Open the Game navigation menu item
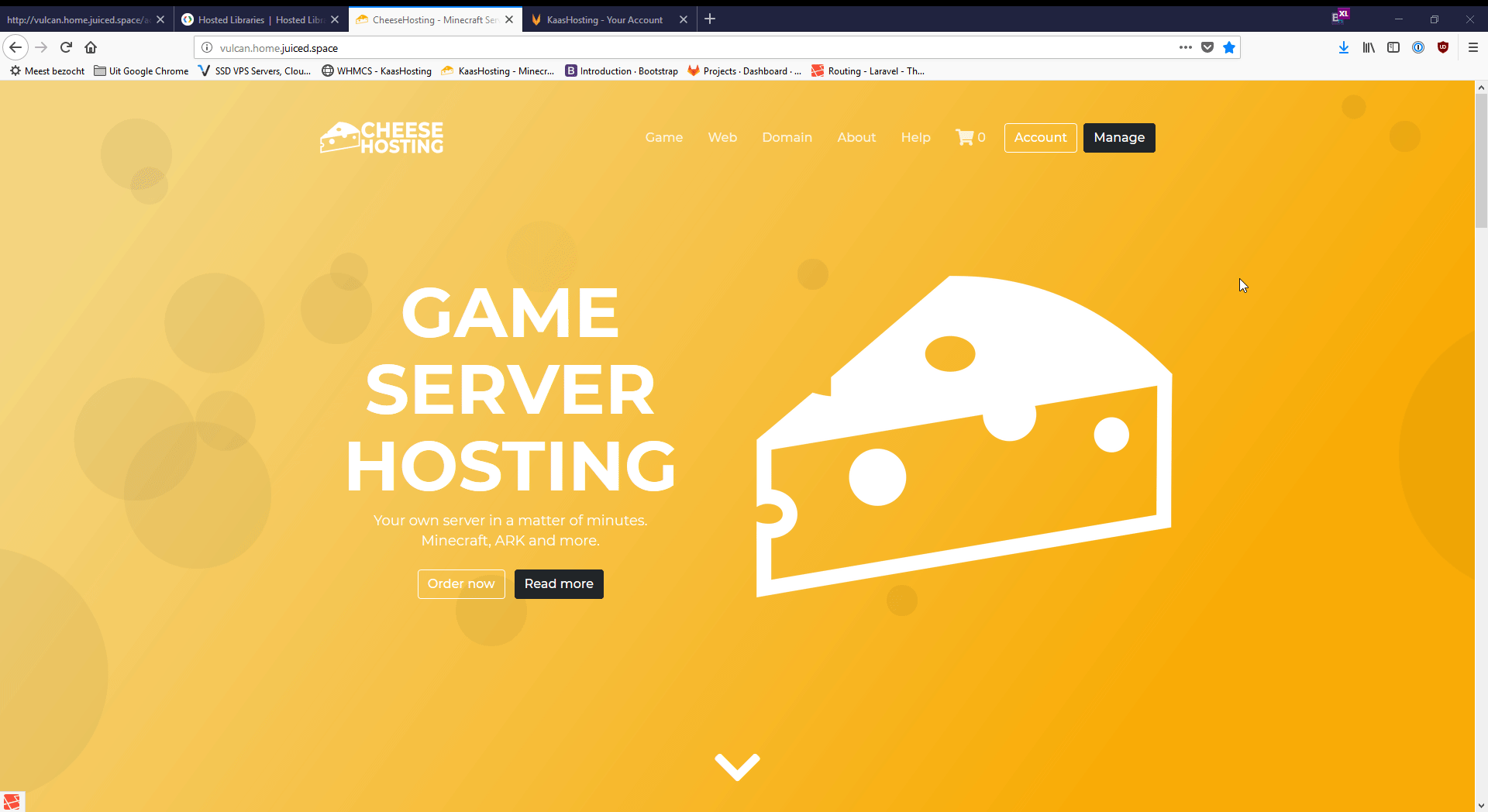Screen dimensions: 1488x812 pyautogui.click(x=664, y=137)
